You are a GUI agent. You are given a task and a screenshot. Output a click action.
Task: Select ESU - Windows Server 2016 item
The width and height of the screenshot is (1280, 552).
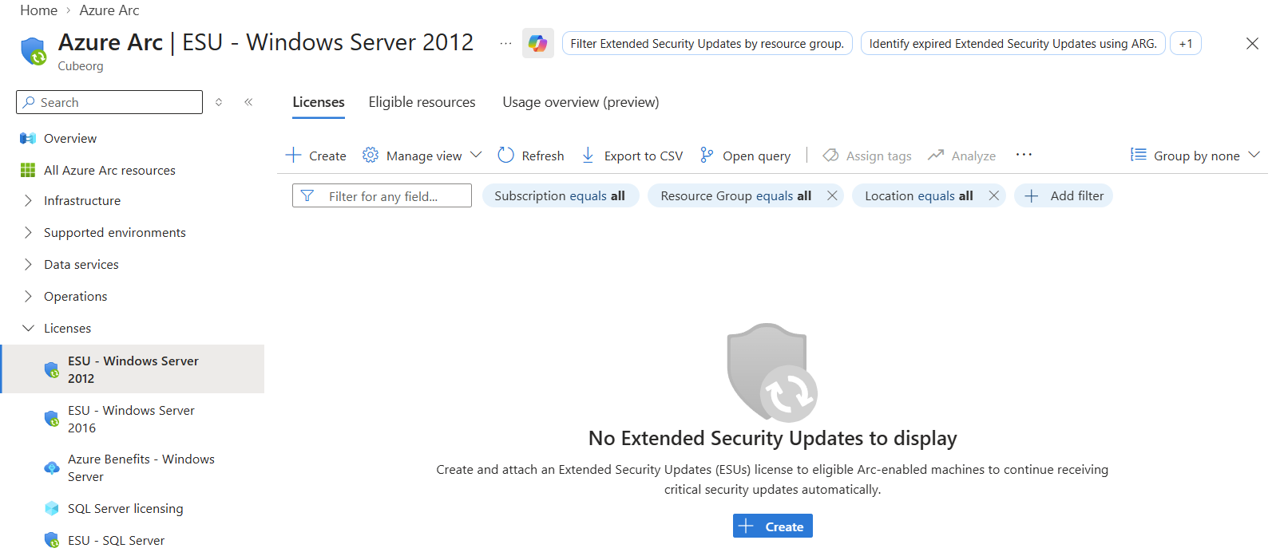pos(132,419)
